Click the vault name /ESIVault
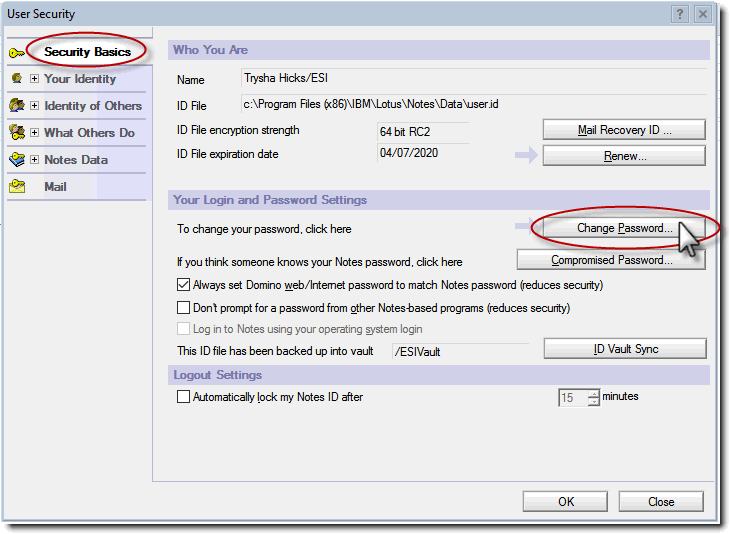Image resolution: width=730 pixels, height=534 pixels. (460, 351)
